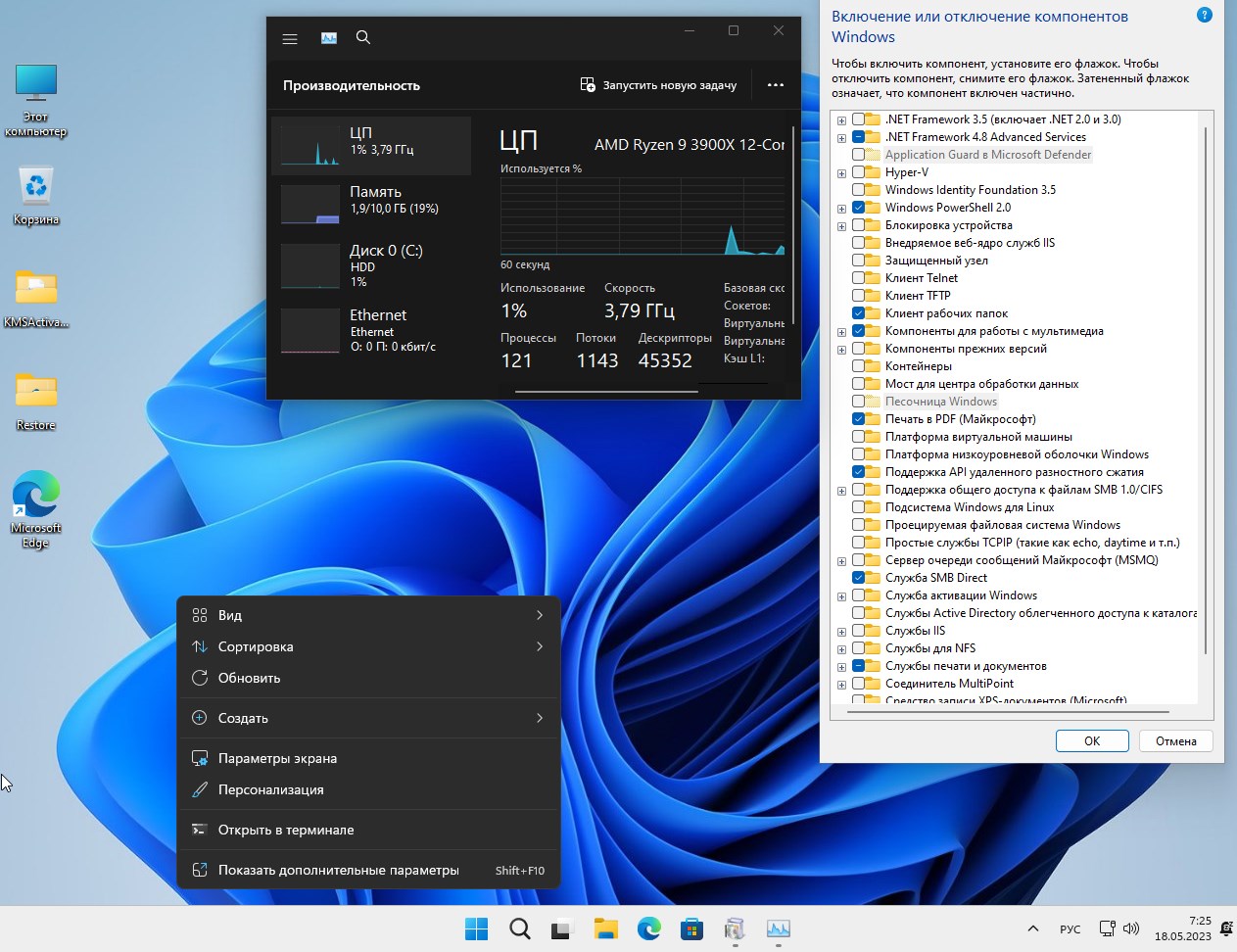Open Task Manager search

(362, 38)
